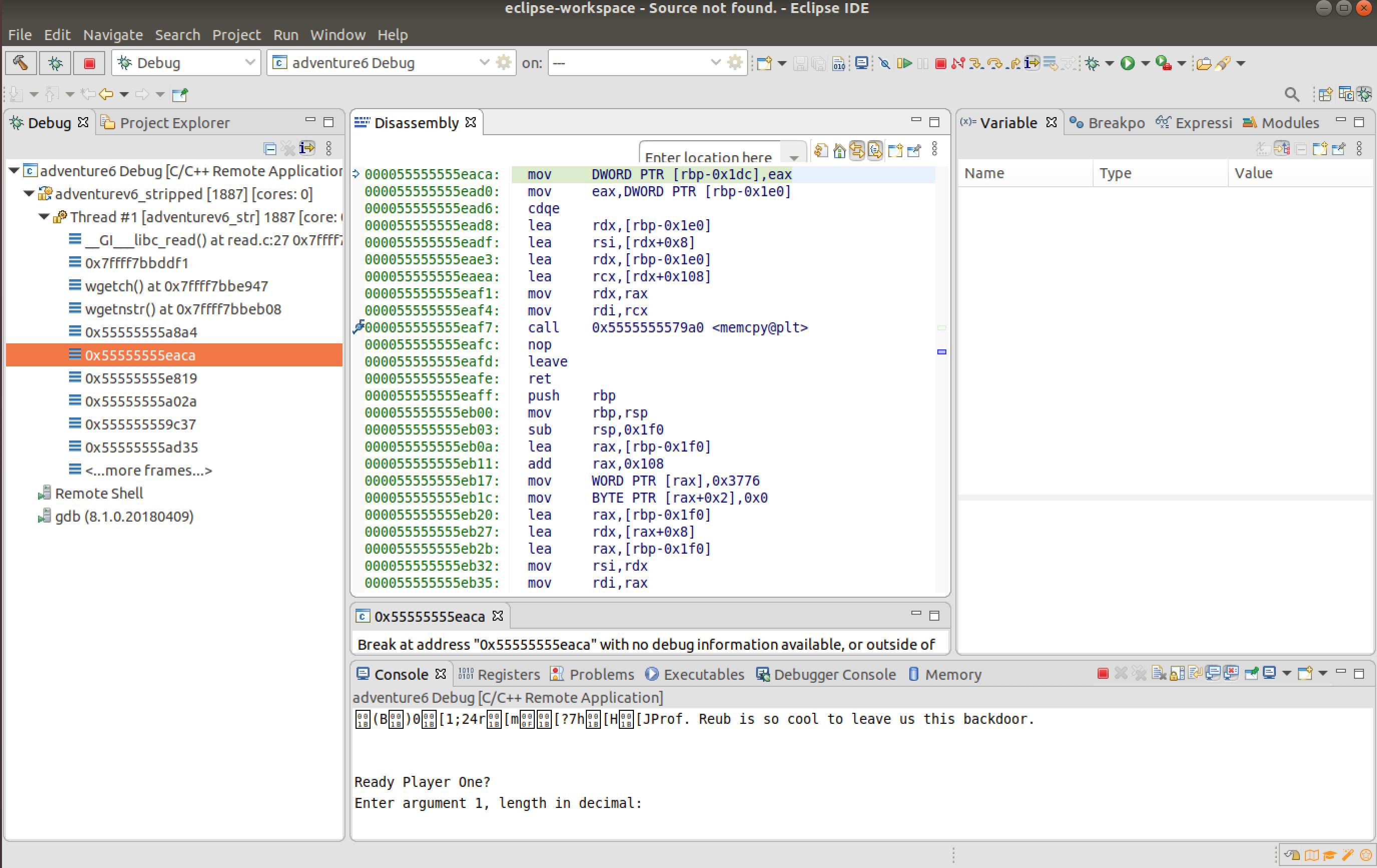Click Skip All Breakpoints icon

tap(885, 63)
